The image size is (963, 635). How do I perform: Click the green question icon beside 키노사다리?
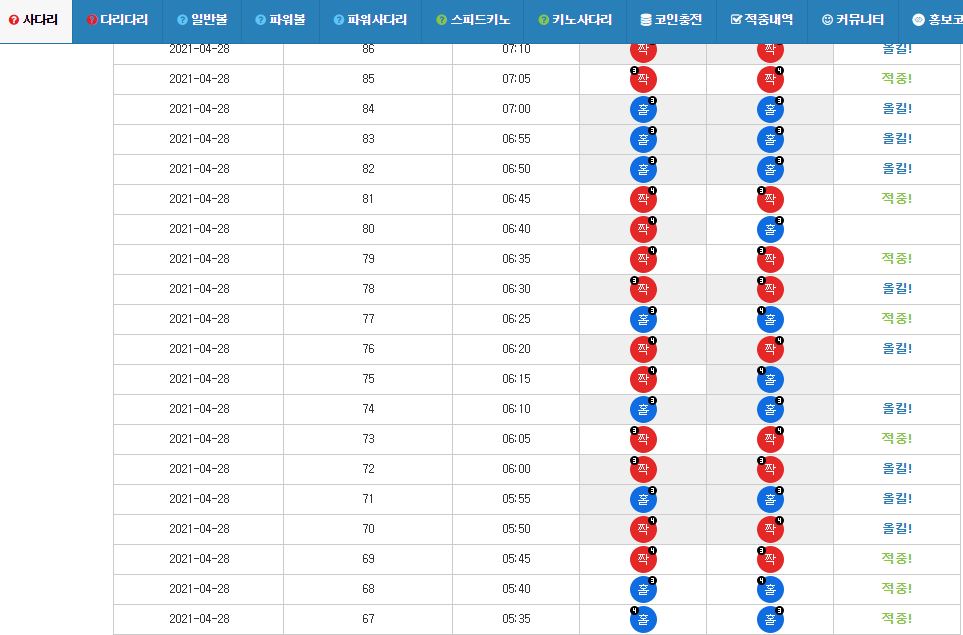pos(544,20)
